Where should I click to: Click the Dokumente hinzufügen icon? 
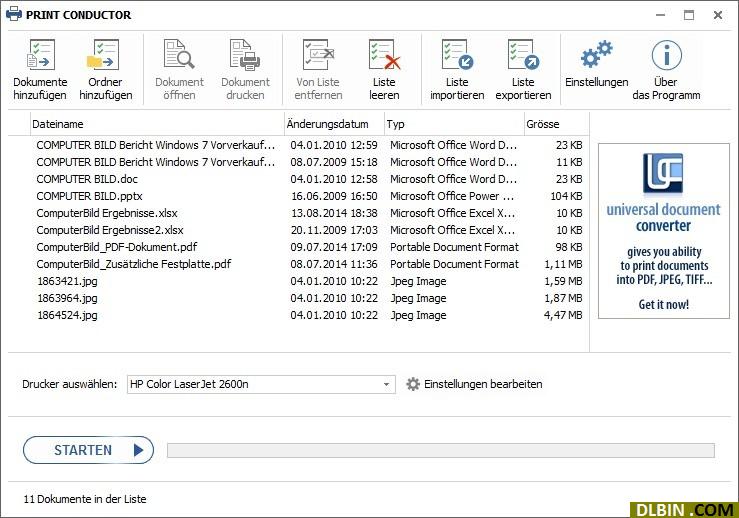(x=40, y=56)
